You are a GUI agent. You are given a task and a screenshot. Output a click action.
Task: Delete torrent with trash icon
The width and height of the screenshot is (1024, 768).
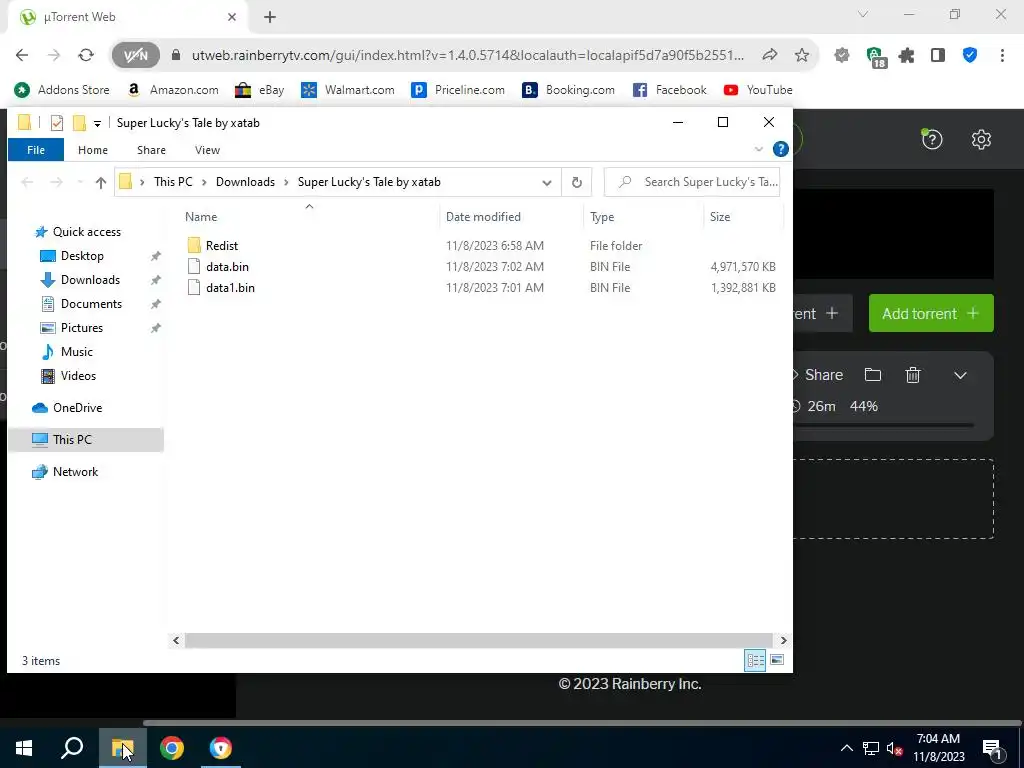tap(913, 375)
